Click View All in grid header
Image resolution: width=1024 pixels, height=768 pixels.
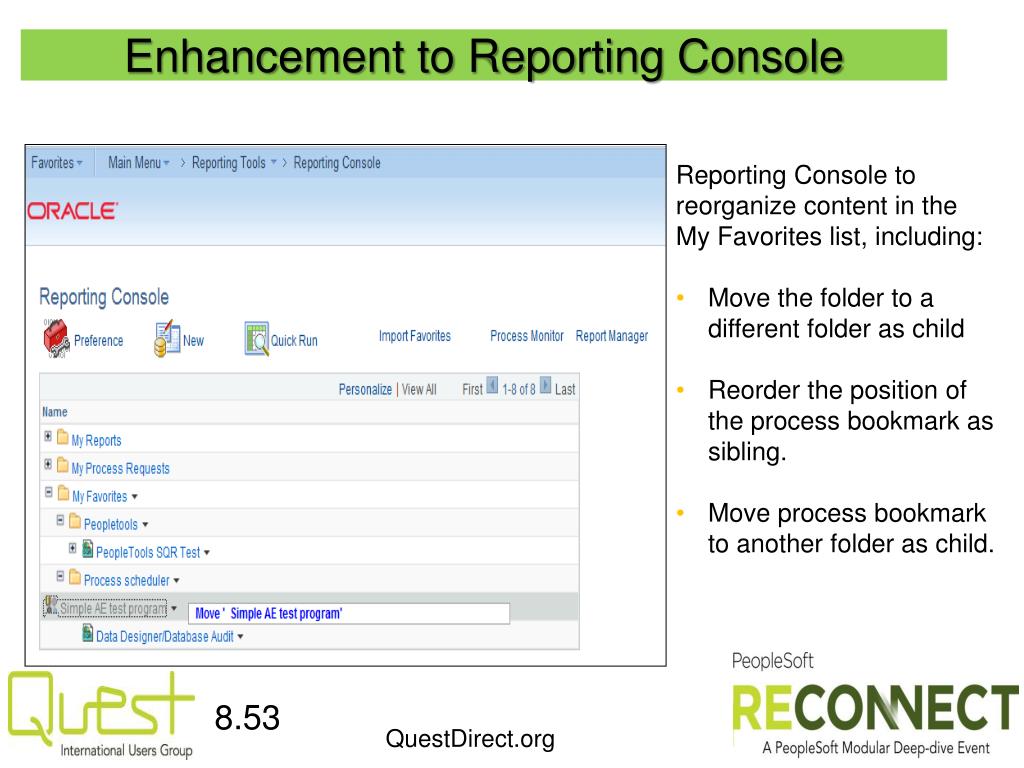[419, 389]
